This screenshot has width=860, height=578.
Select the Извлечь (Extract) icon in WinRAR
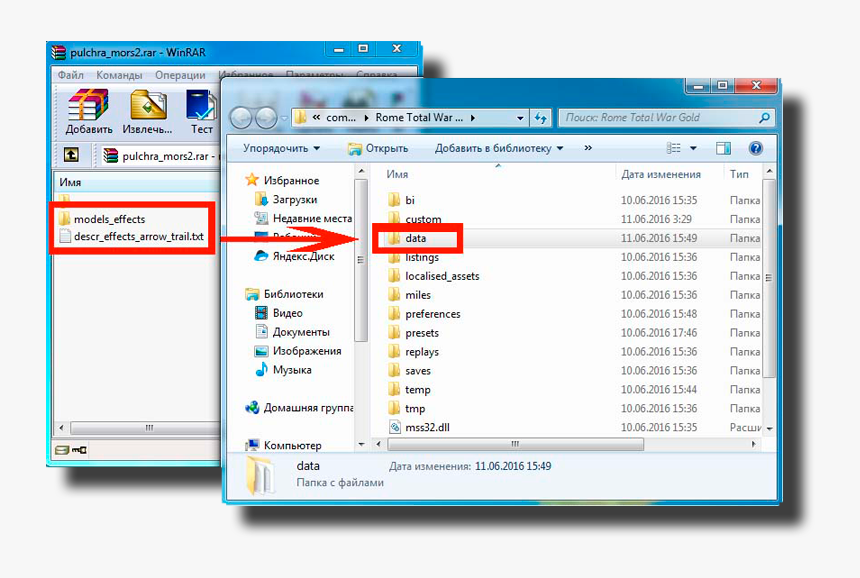pos(146,107)
